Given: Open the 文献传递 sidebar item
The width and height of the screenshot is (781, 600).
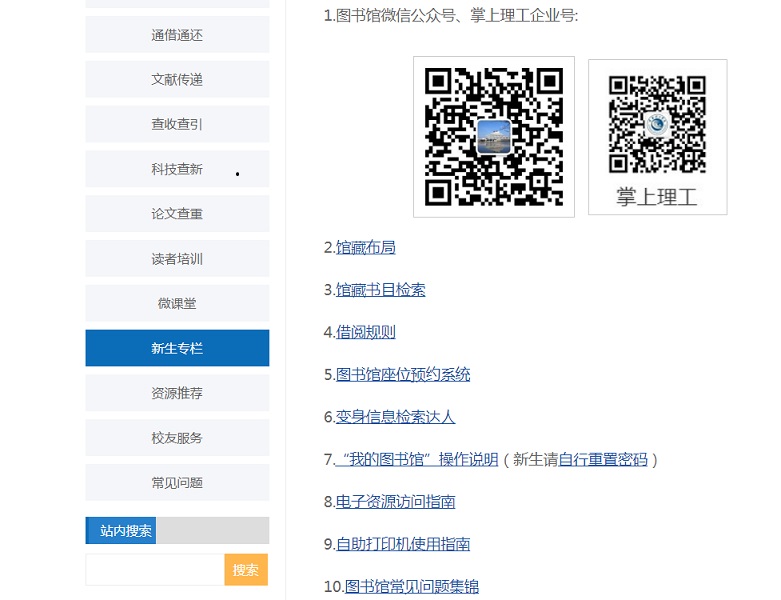Looking at the screenshot, I should [x=177, y=79].
